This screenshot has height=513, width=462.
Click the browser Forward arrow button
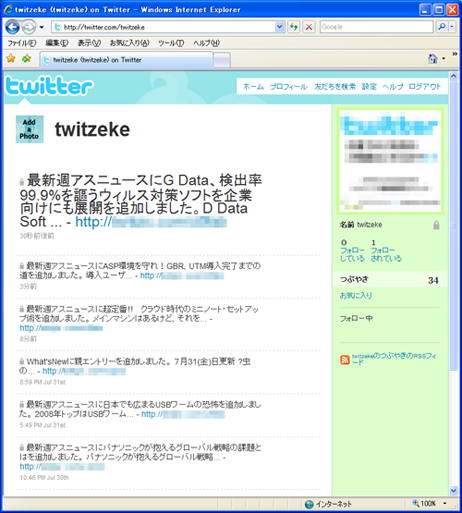tap(28, 27)
